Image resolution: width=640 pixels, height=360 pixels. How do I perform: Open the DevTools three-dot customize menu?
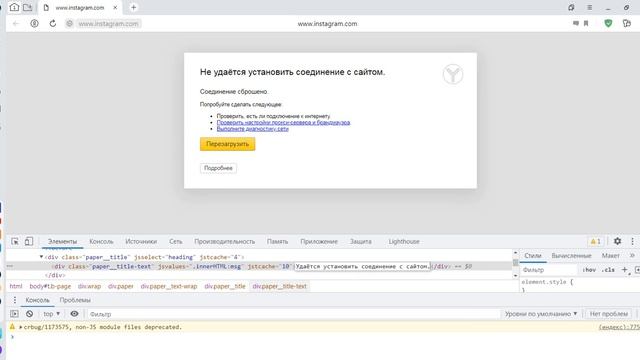point(633,241)
